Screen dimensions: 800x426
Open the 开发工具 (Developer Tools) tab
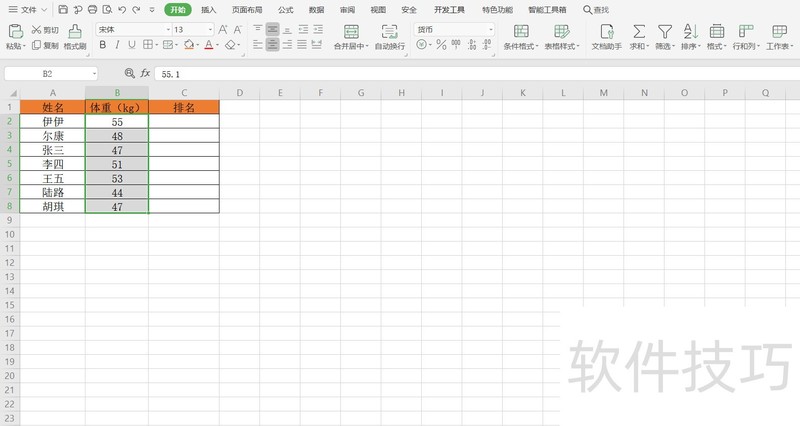(449, 10)
